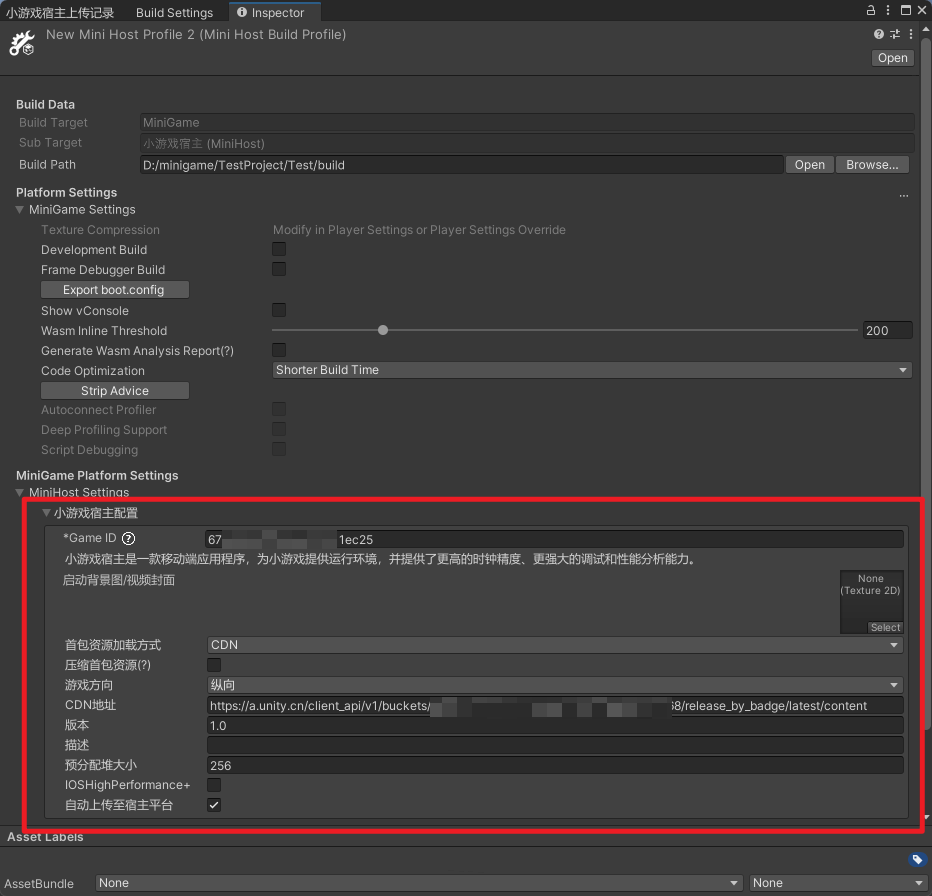Open the profile's help reference icon

tap(879, 34)
